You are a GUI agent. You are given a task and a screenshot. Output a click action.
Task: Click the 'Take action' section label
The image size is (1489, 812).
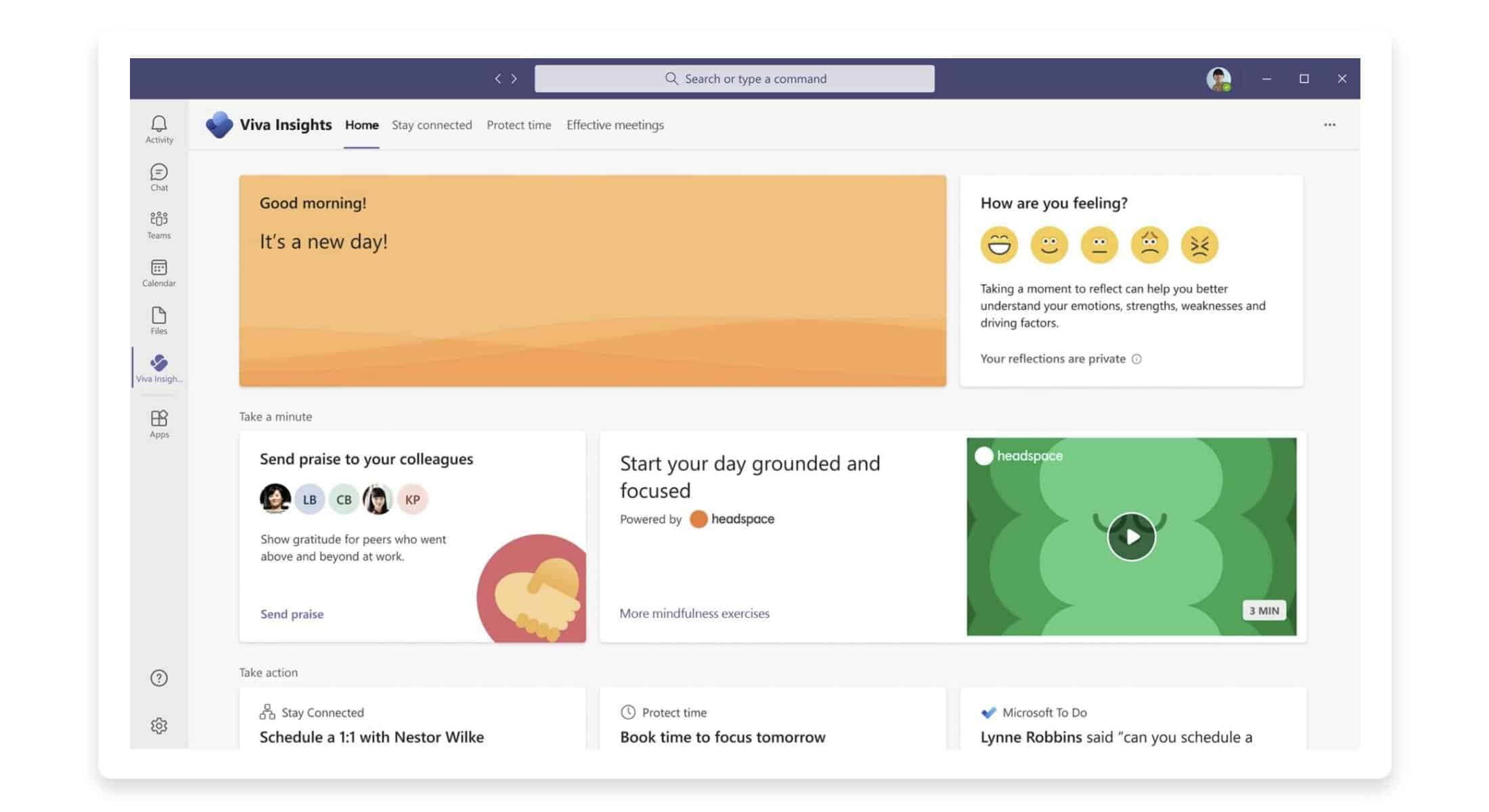[x=268, y=673]
